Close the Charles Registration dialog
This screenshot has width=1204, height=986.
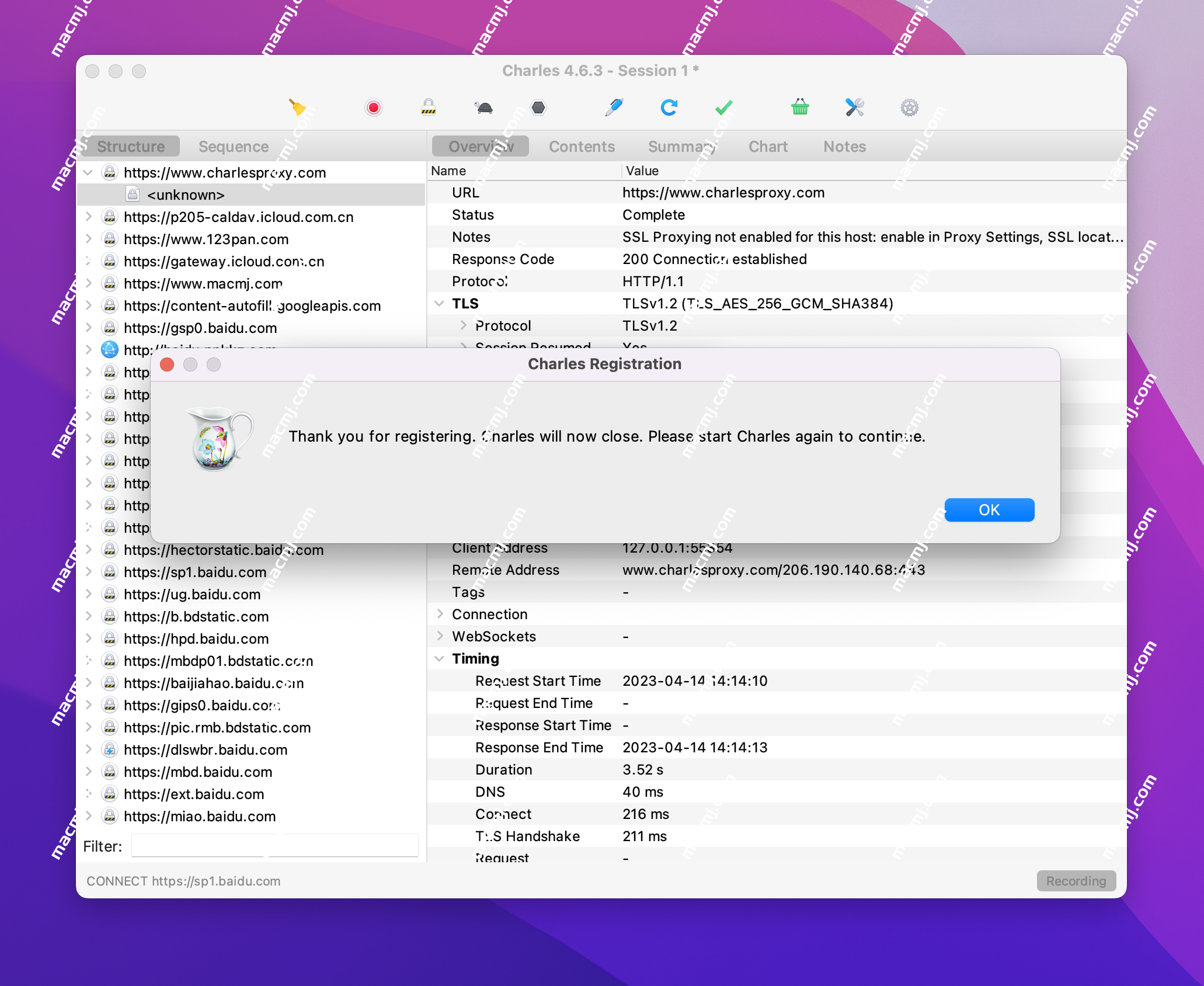167,364
